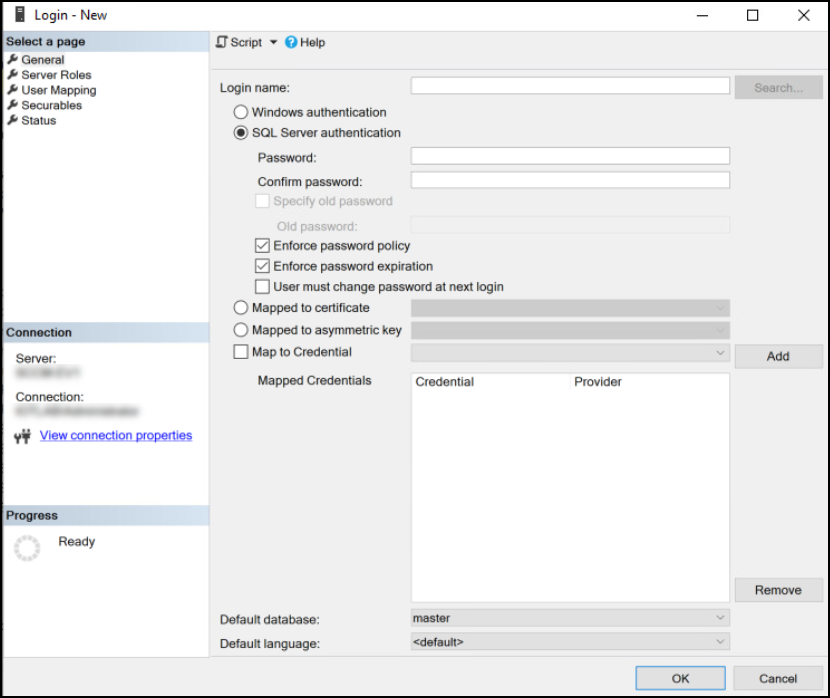Open the Map to Credential dropdown
Image resolution: width=830 pixels, height=698 pixels.
pyautogui.click(x=570, y=353)
